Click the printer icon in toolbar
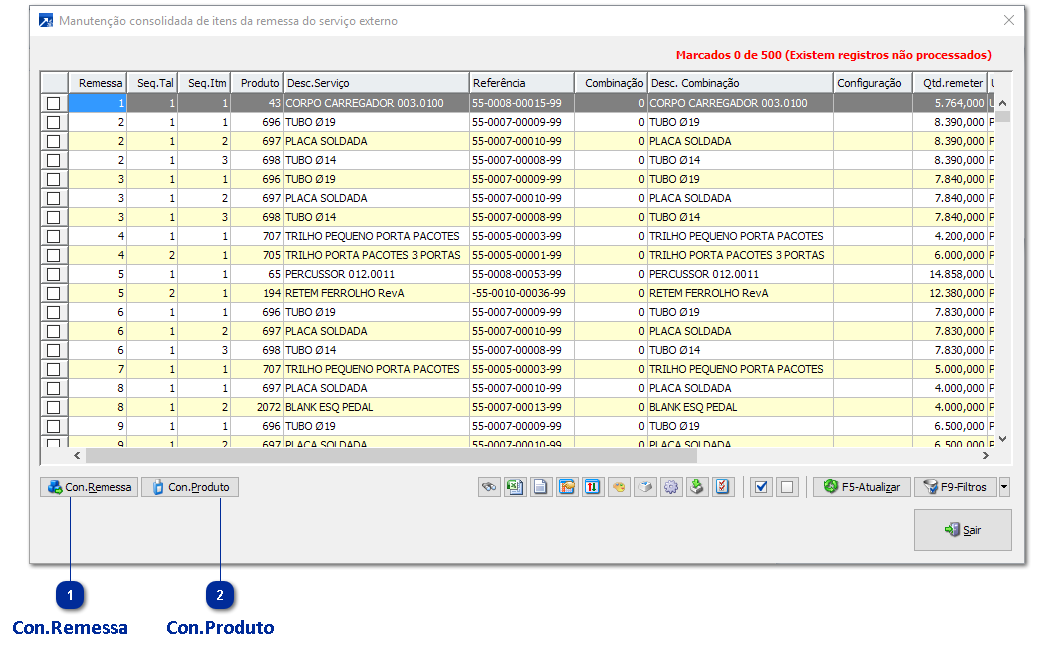The width and height of the screenshot is (1048, 656). coord(645,487)
